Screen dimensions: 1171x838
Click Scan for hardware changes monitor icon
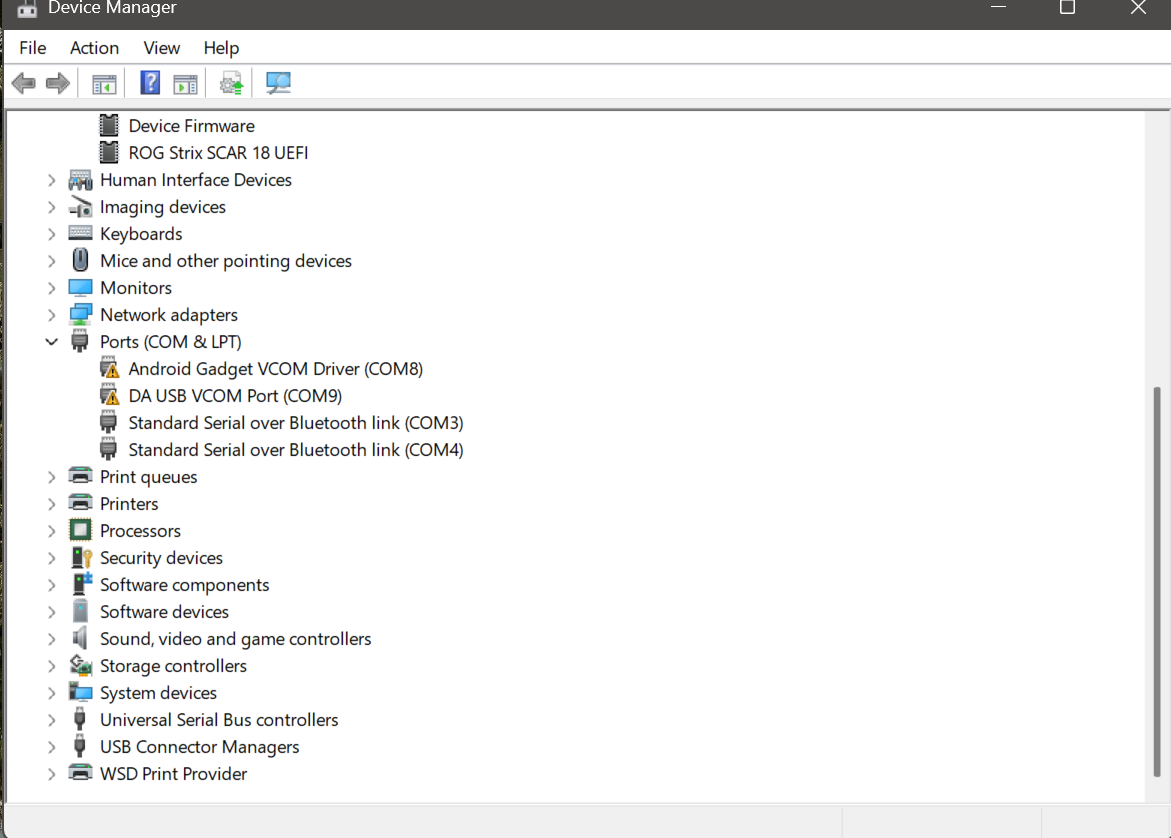pos(278,84)
